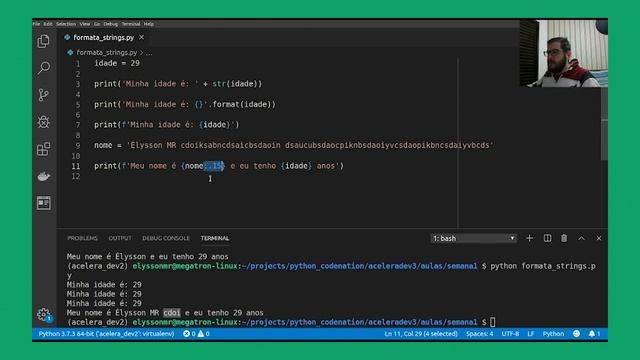Create a new terminal with plus icon
The width and height of the screenshot is (640, 360).
[529, 238]
